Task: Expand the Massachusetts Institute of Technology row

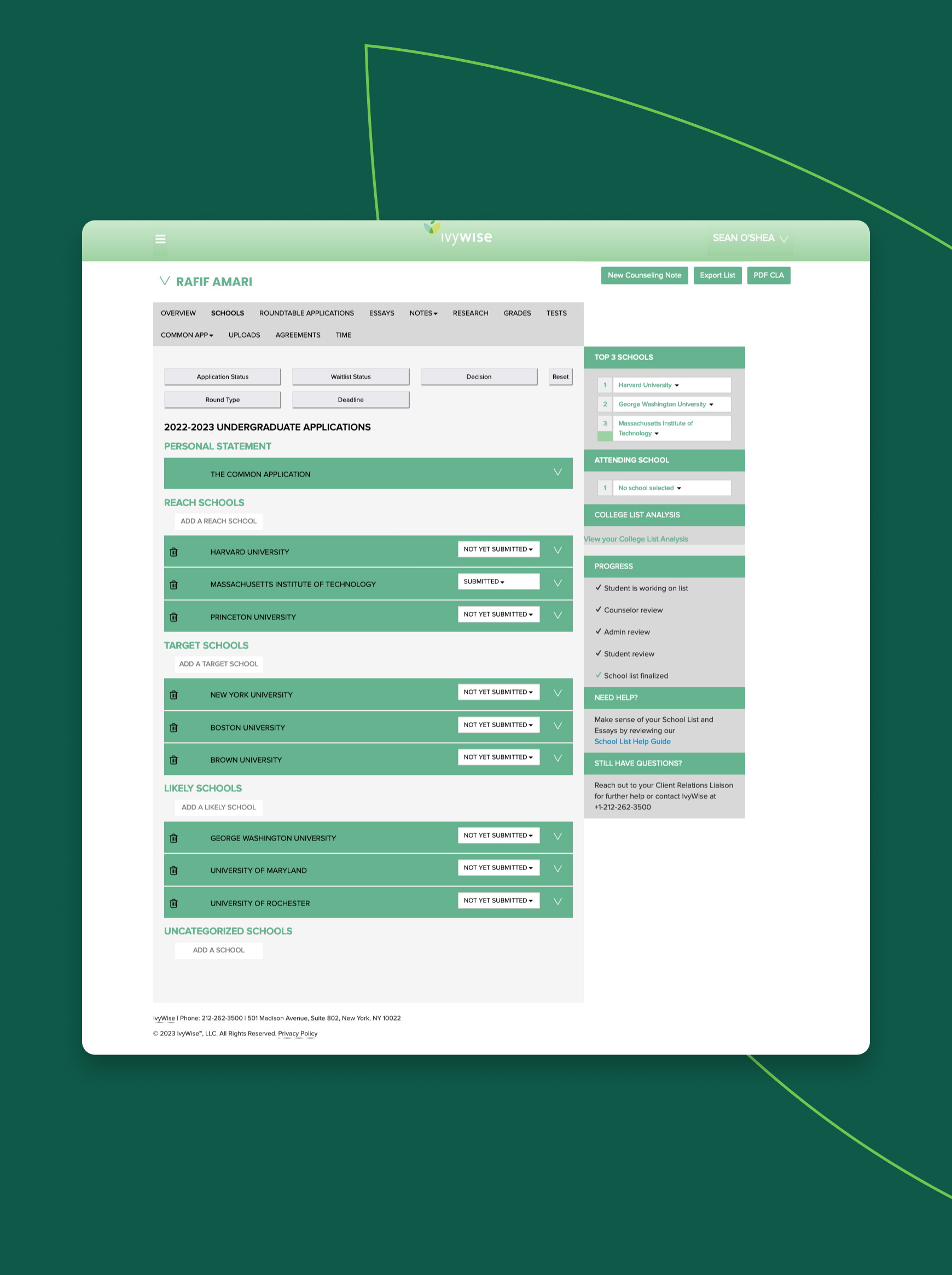Action: tap(558, 583)
